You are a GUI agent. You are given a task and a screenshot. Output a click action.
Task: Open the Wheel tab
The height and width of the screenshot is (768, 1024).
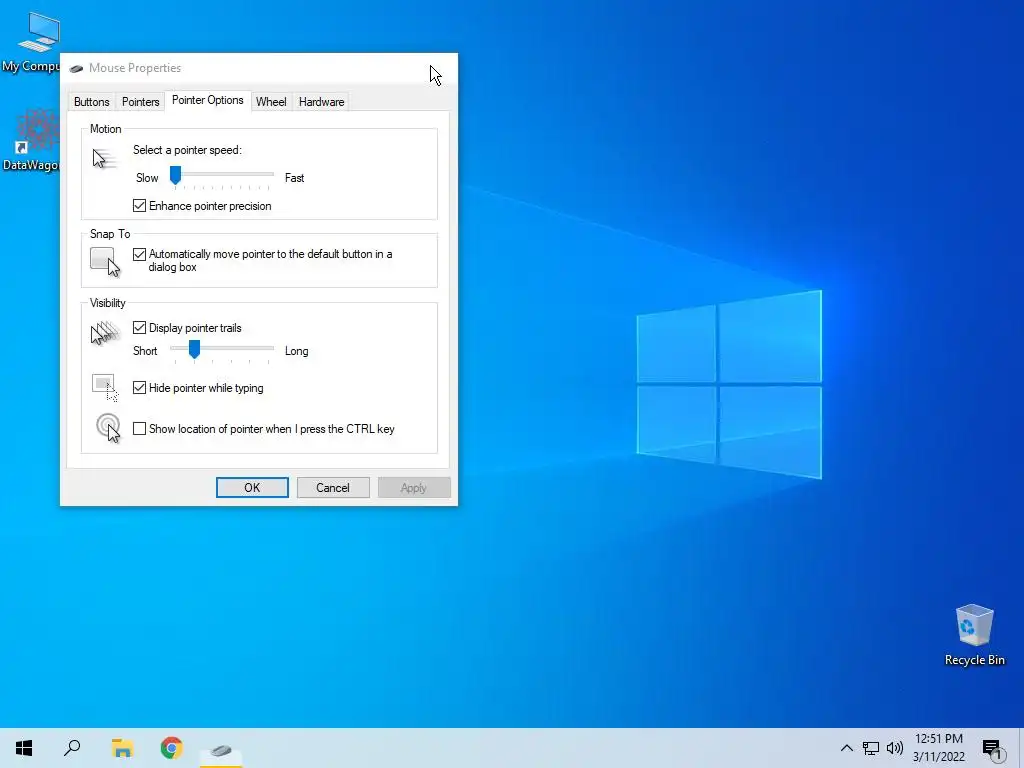click(x=271, y=102)
